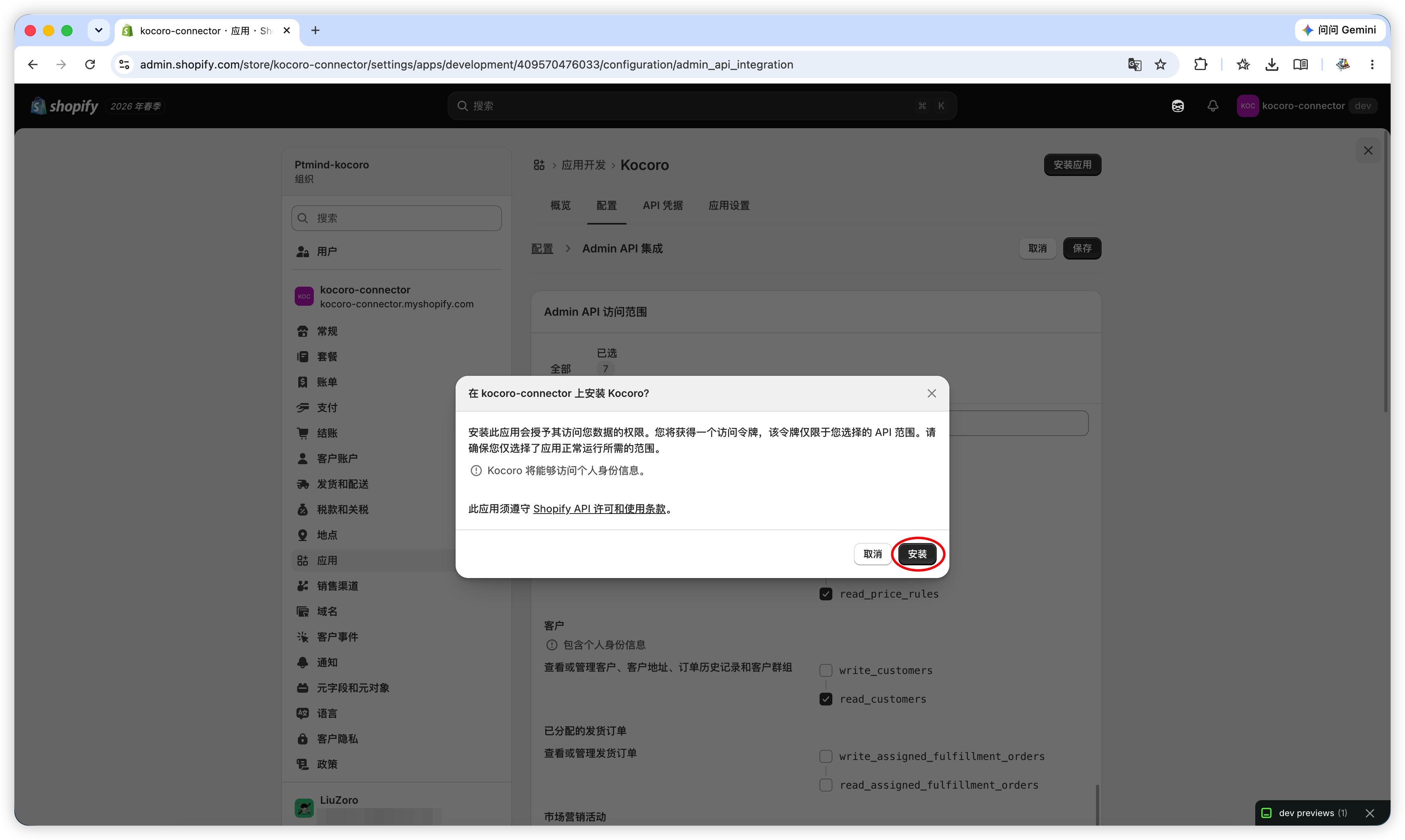
Task: Switch to the API 凭据 tab
Action: coord(663,205)
